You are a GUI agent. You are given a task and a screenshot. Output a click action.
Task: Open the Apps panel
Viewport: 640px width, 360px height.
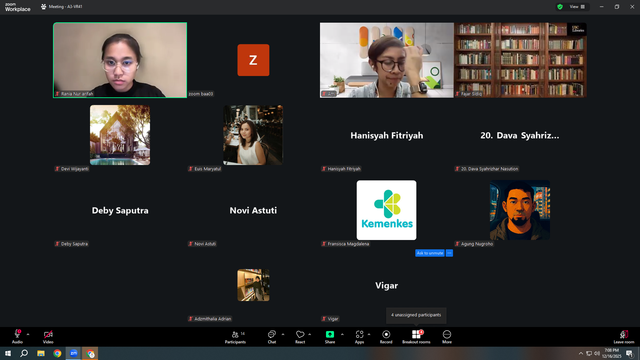359,337
